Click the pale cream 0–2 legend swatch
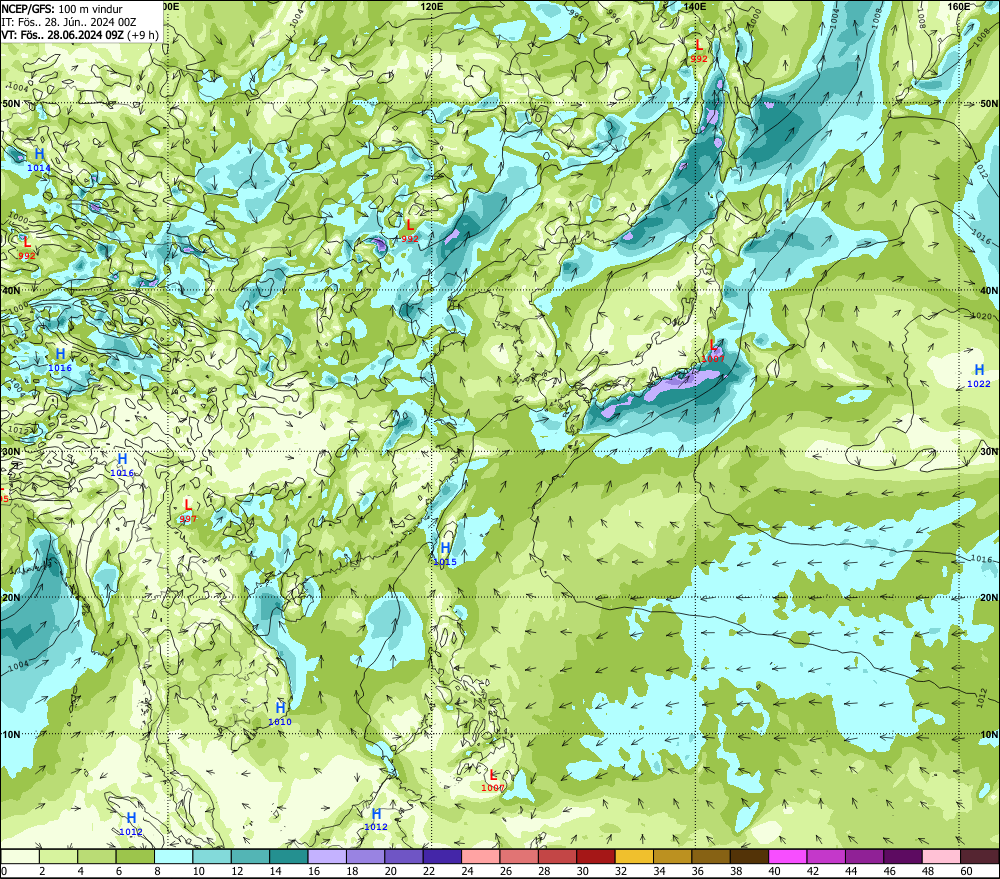This screenshot has width=1000, height=879. 20,856
